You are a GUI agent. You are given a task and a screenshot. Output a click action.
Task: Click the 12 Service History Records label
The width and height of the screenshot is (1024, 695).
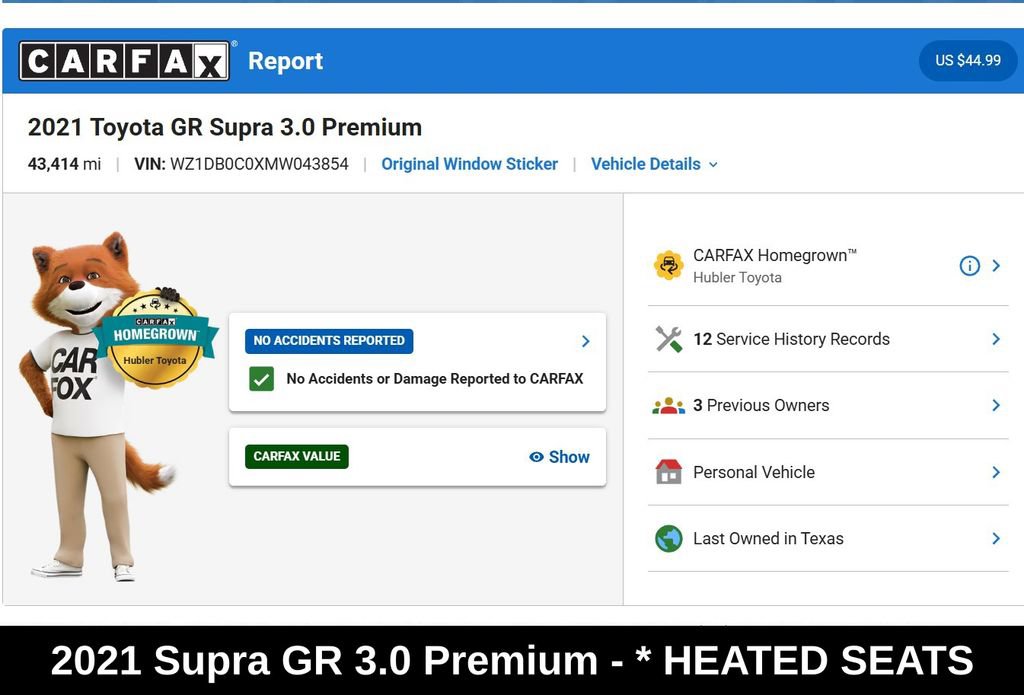pos(792,339)
